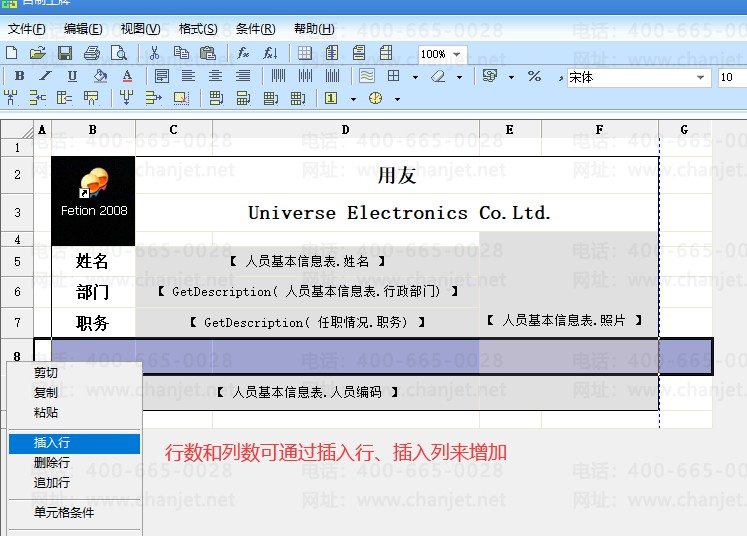
Task: Expand the 宋体 font name dropdown
Action: [703, 77]
